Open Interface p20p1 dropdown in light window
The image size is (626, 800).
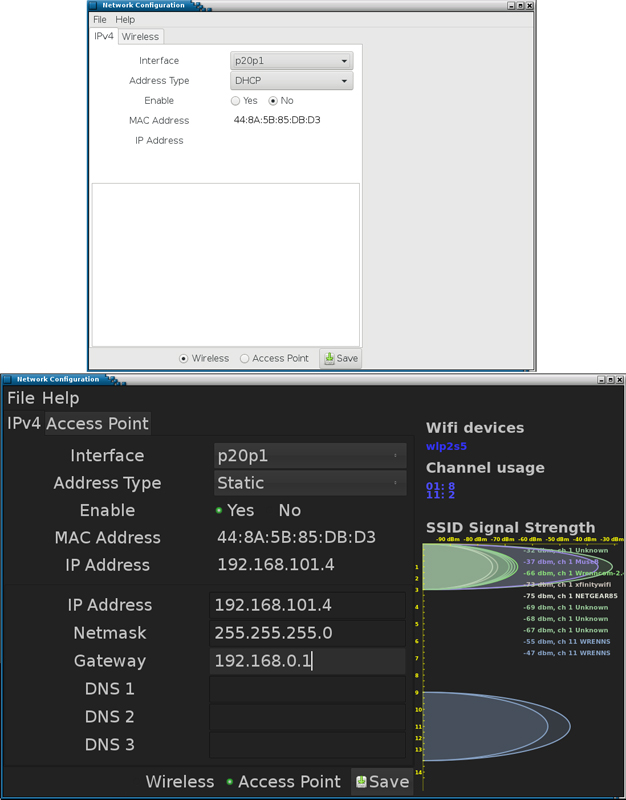coord(291,61)
